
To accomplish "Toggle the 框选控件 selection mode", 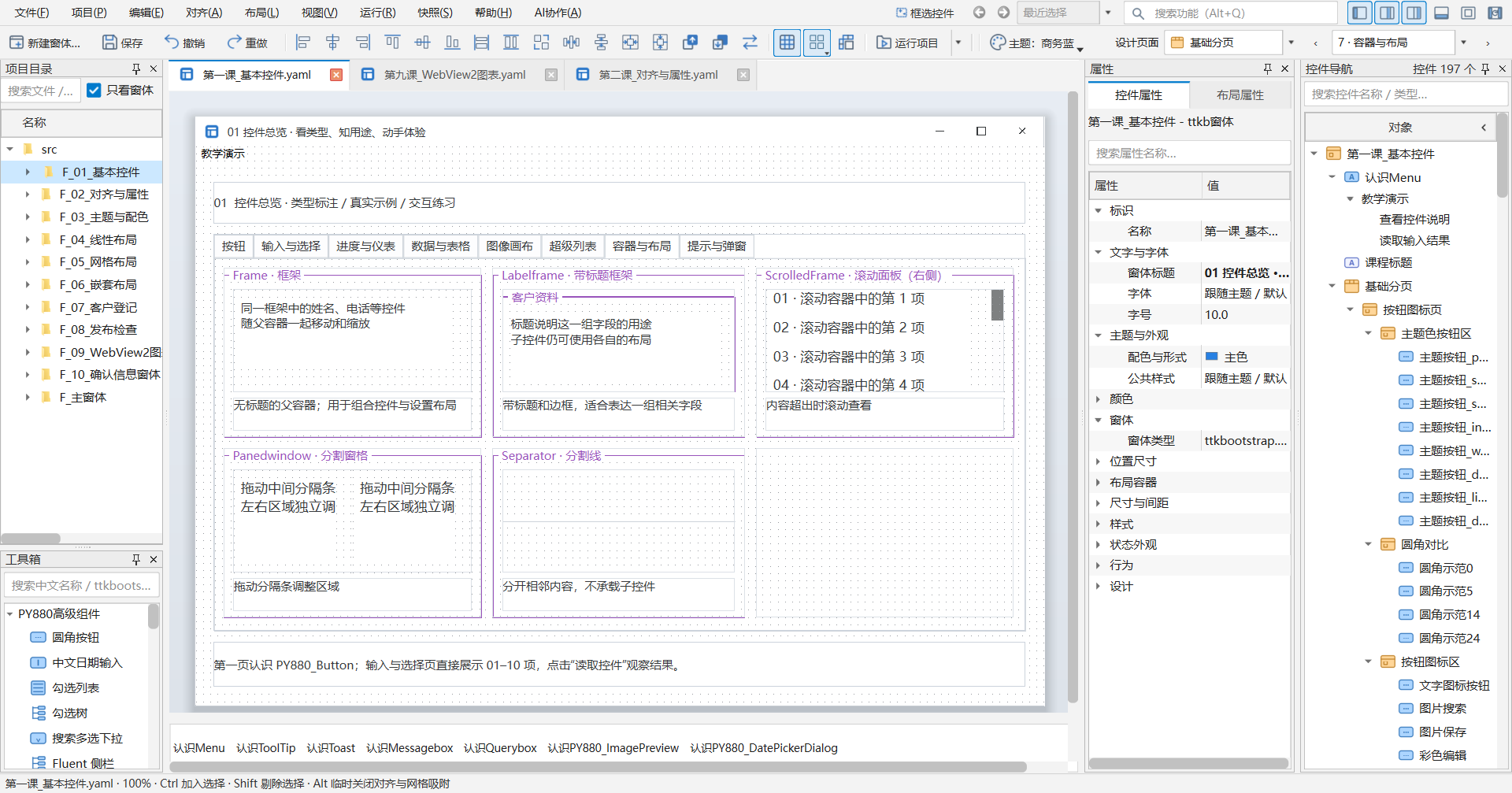I will pos(925,13).
